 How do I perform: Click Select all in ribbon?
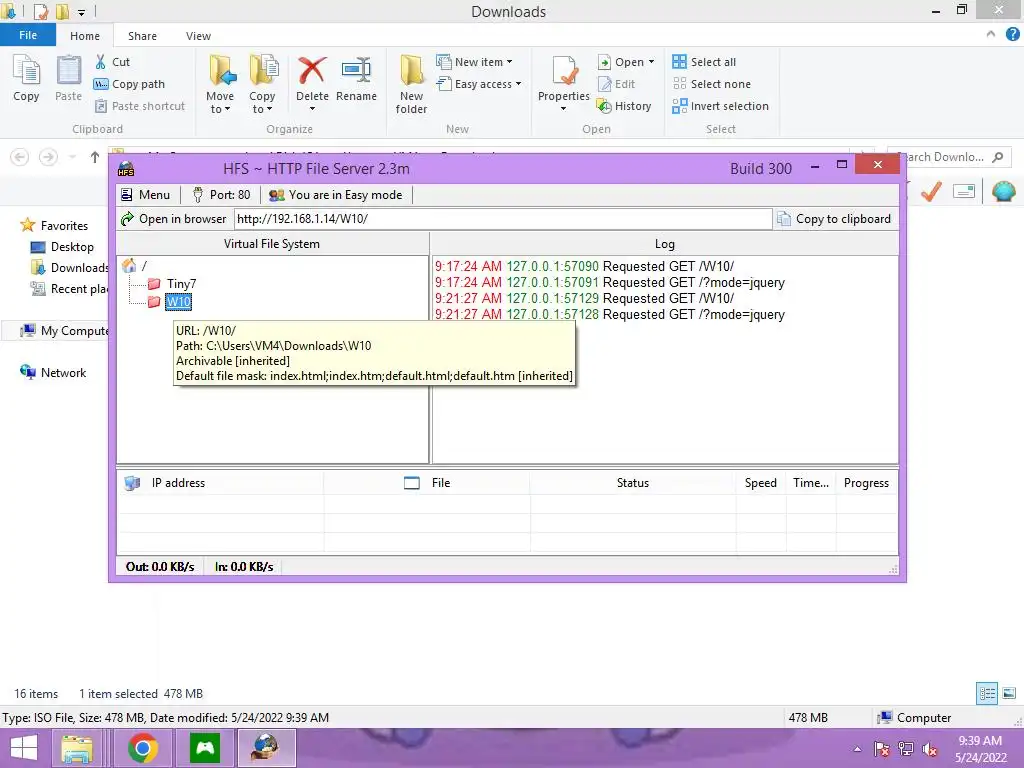click(704, 62)
